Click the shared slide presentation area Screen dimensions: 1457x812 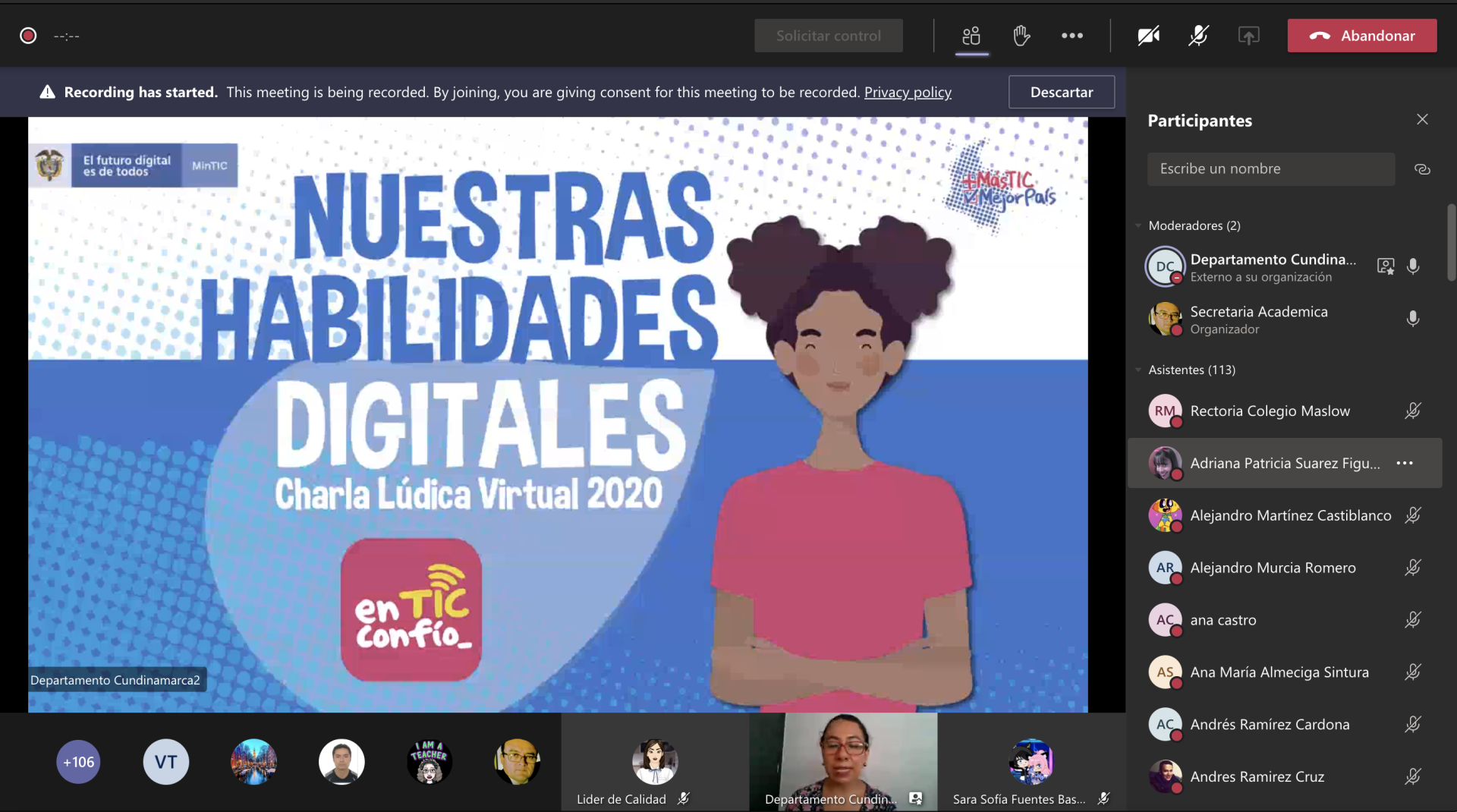point(558,414)
